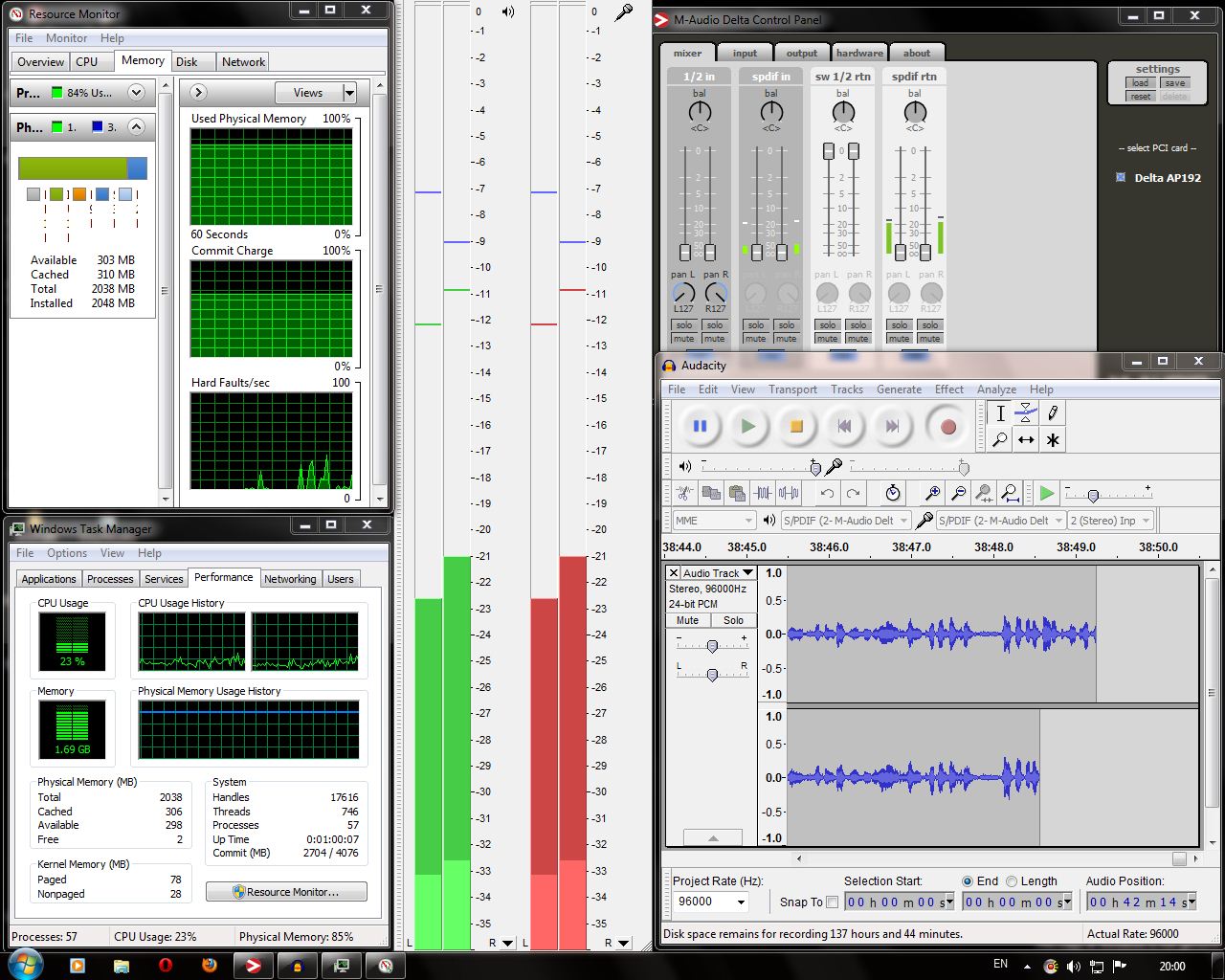Image resolution: width=1225 pixels, height=980 pixels.
Task: Skip to end in Audacity transport
Action: (892, 427)
